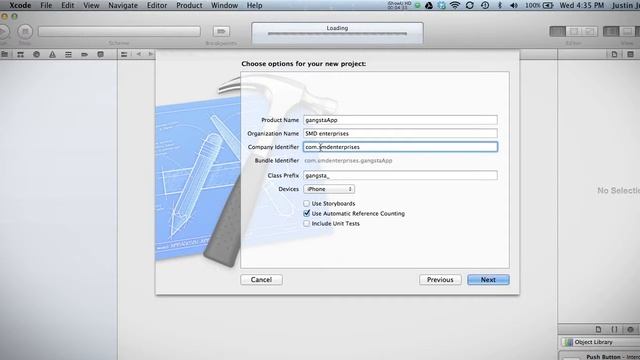640x360 pixels.
Task: Open the Issue navigator warning icon
Action: [x=52, y=54]
